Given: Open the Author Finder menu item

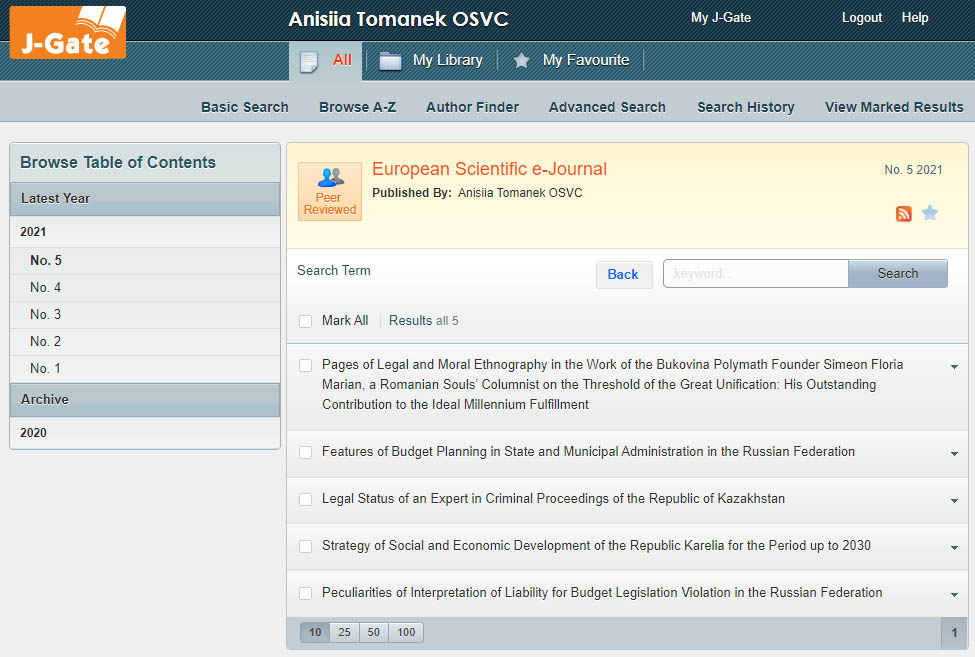Looking at the screenshot, I should pos(472,107).
